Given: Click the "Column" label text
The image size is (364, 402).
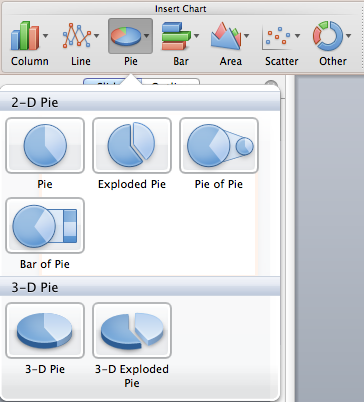Looking at the screenshot, I should click(30, 61).
